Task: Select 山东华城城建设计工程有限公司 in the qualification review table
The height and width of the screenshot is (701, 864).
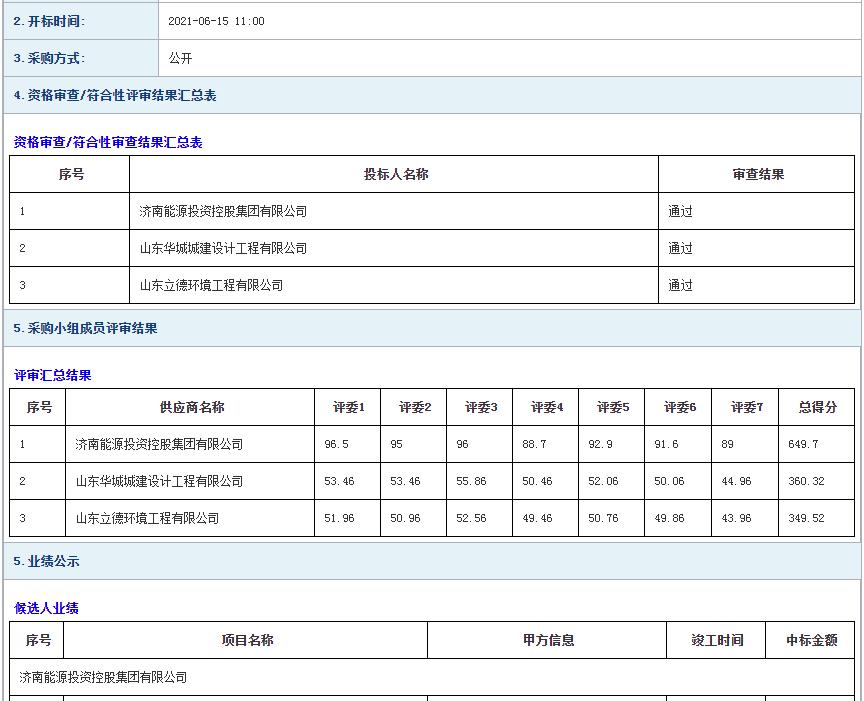Action: [x=223, y=249]
